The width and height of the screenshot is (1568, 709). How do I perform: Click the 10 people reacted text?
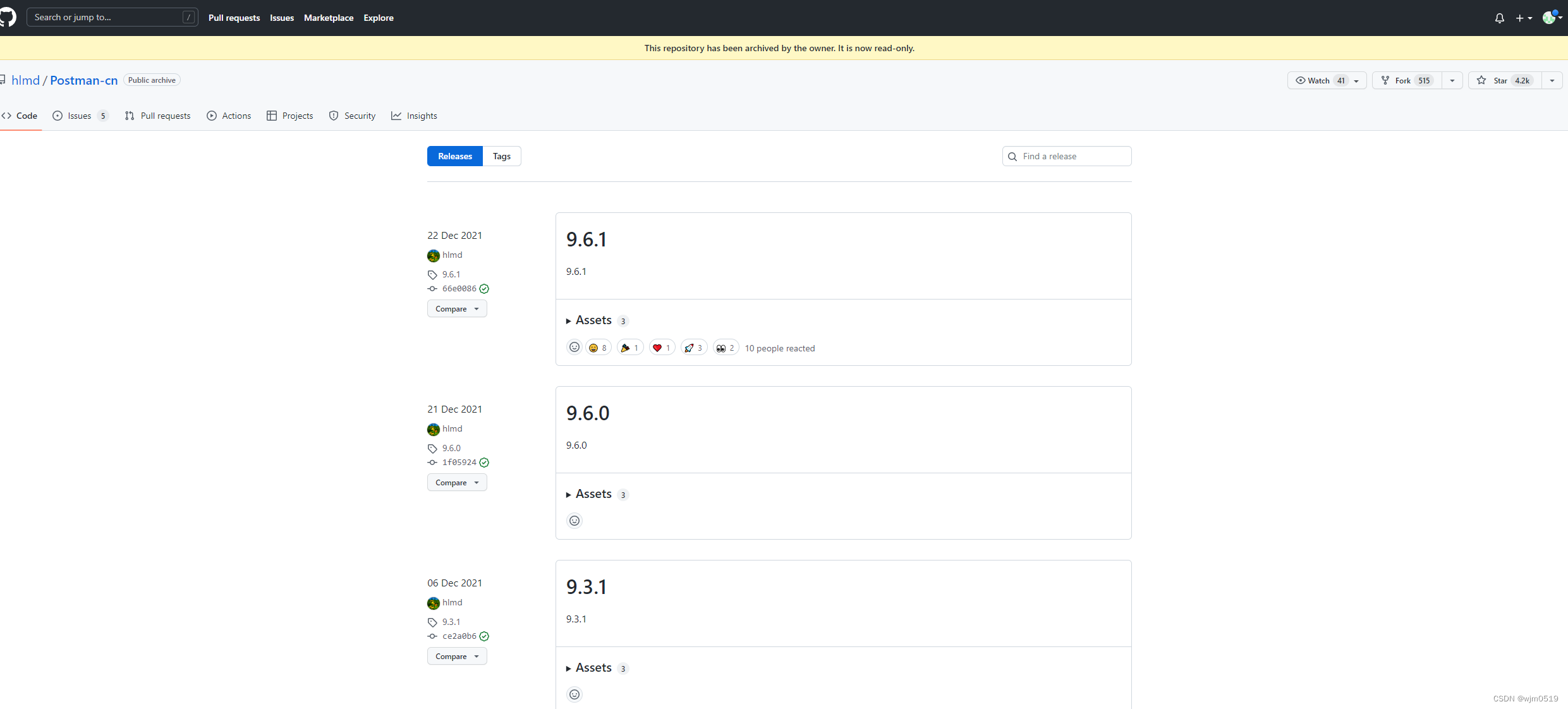[780, 348]
